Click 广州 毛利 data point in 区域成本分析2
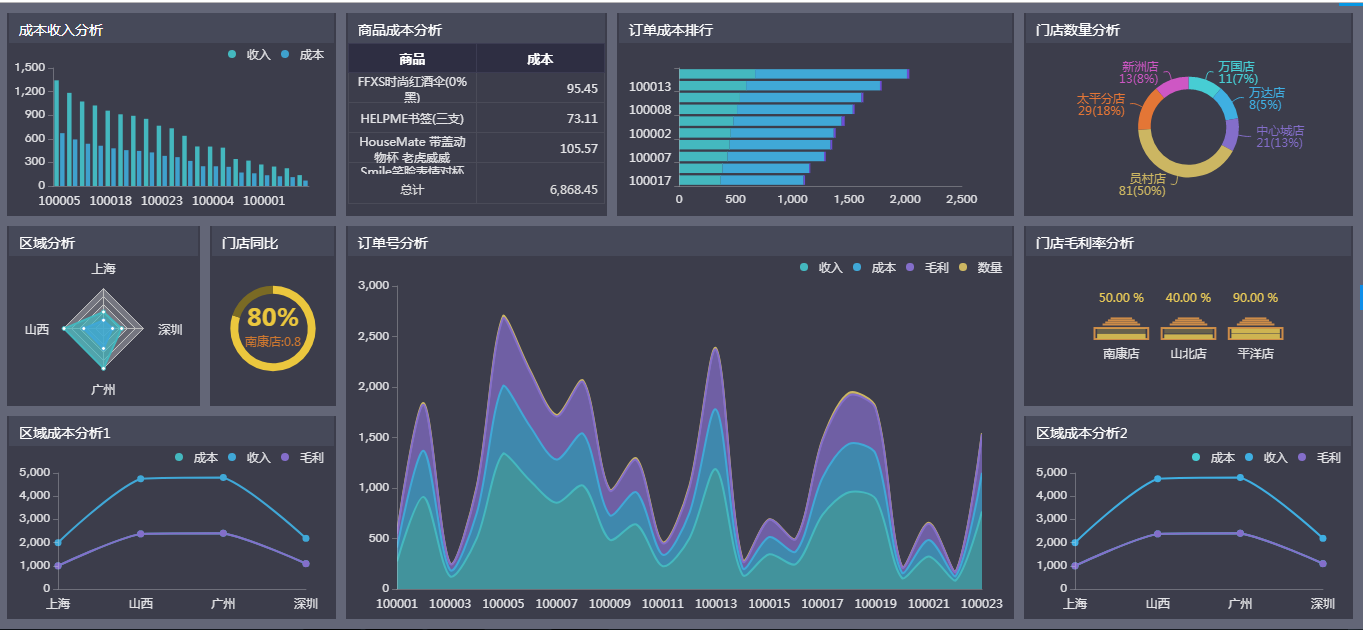This screenshot has width=1363, height=630. [x=1240, y=533]
